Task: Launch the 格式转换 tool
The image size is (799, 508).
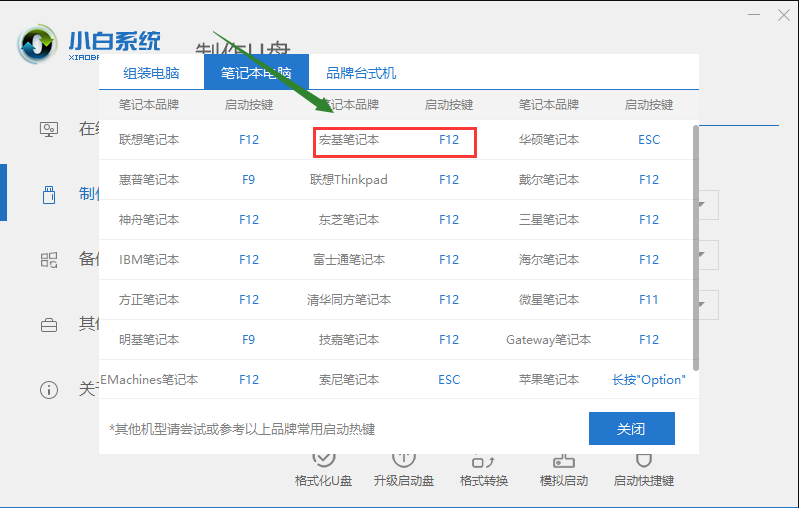Action: click(484, 459)
